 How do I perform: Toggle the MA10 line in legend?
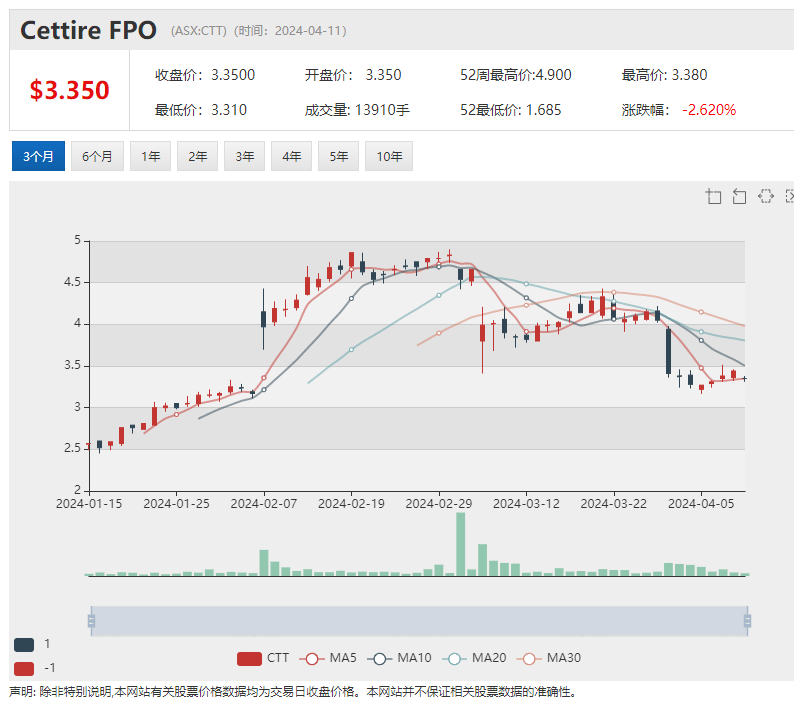coord(399,658)
